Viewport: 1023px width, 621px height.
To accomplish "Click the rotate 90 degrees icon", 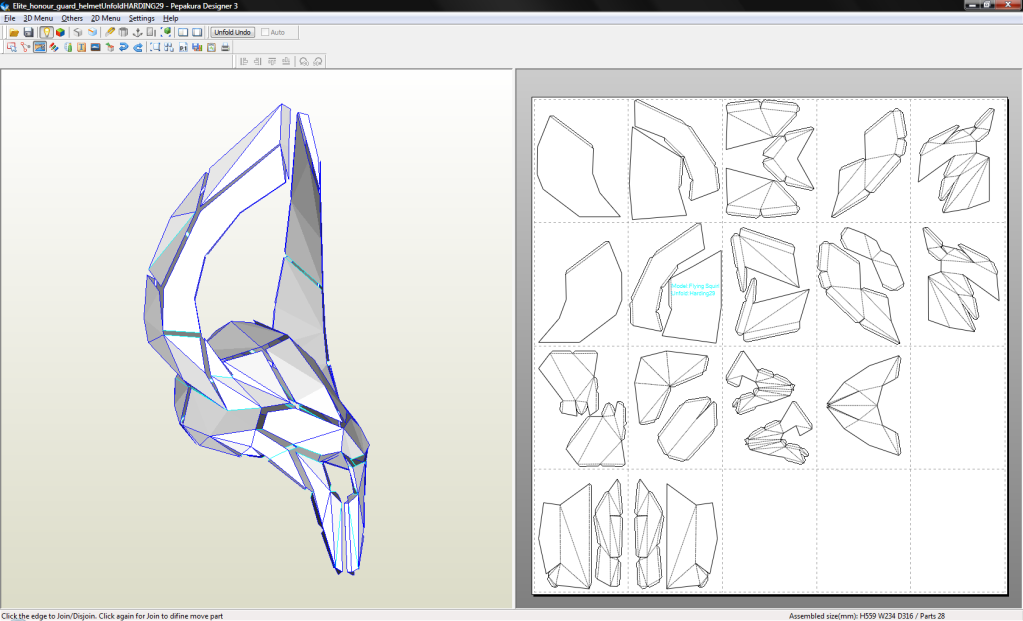I will pos(303,61).
